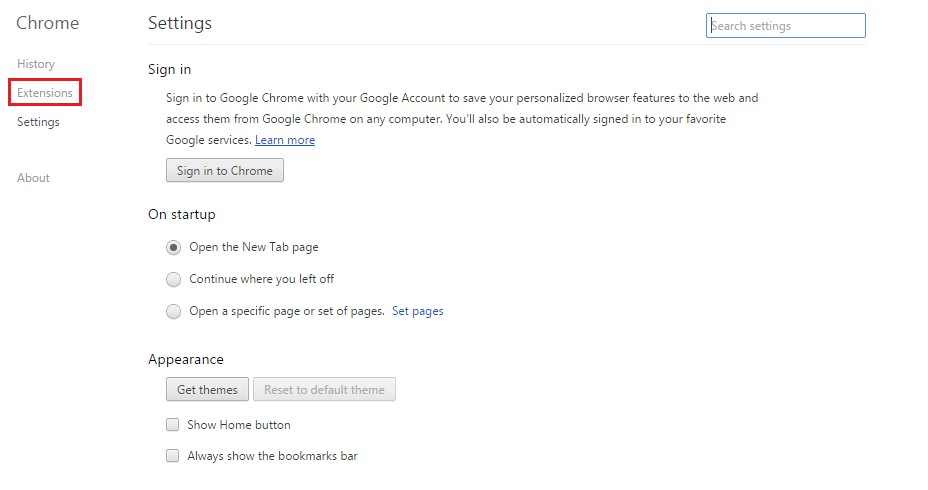Screen dimensions: 928x490
Task: Open the About page in the sidebar
Action: click(33, 178)
